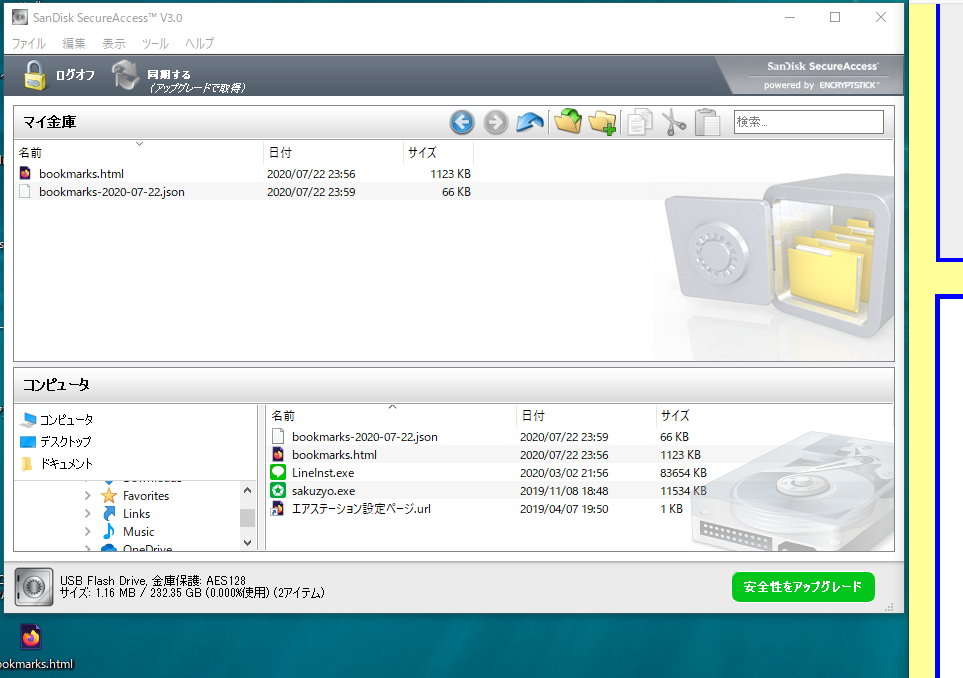
Task: Click the 11534 KB size value
Action: (684, 491)
